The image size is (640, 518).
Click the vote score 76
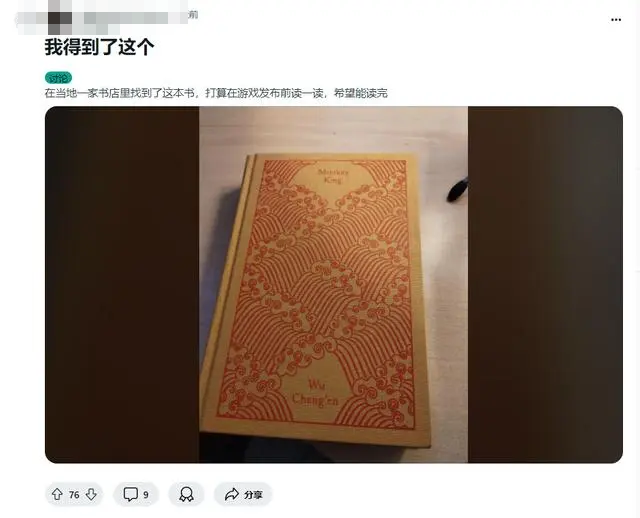(x=74, y=495)
